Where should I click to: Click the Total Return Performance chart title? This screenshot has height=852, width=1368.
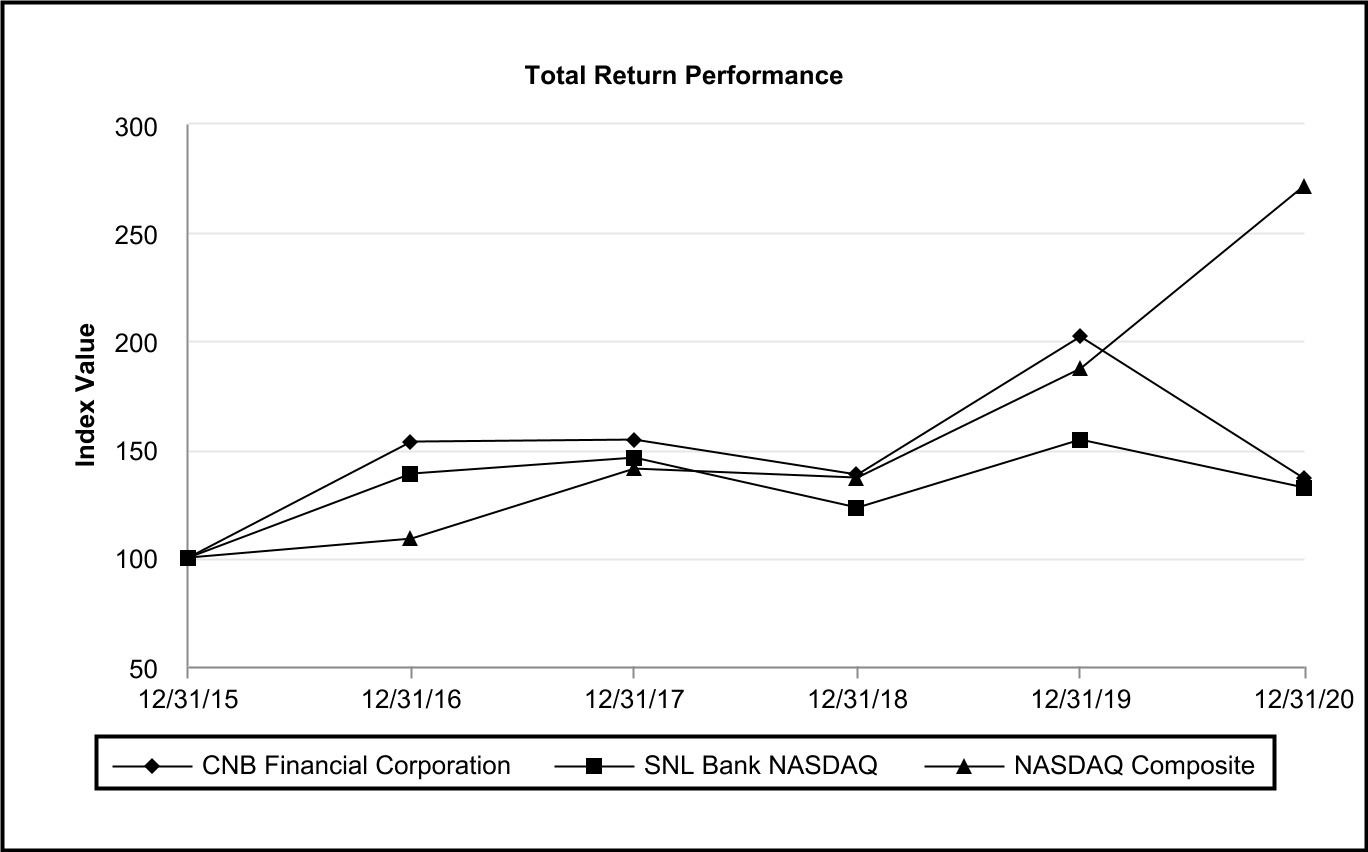pos(684,75)
